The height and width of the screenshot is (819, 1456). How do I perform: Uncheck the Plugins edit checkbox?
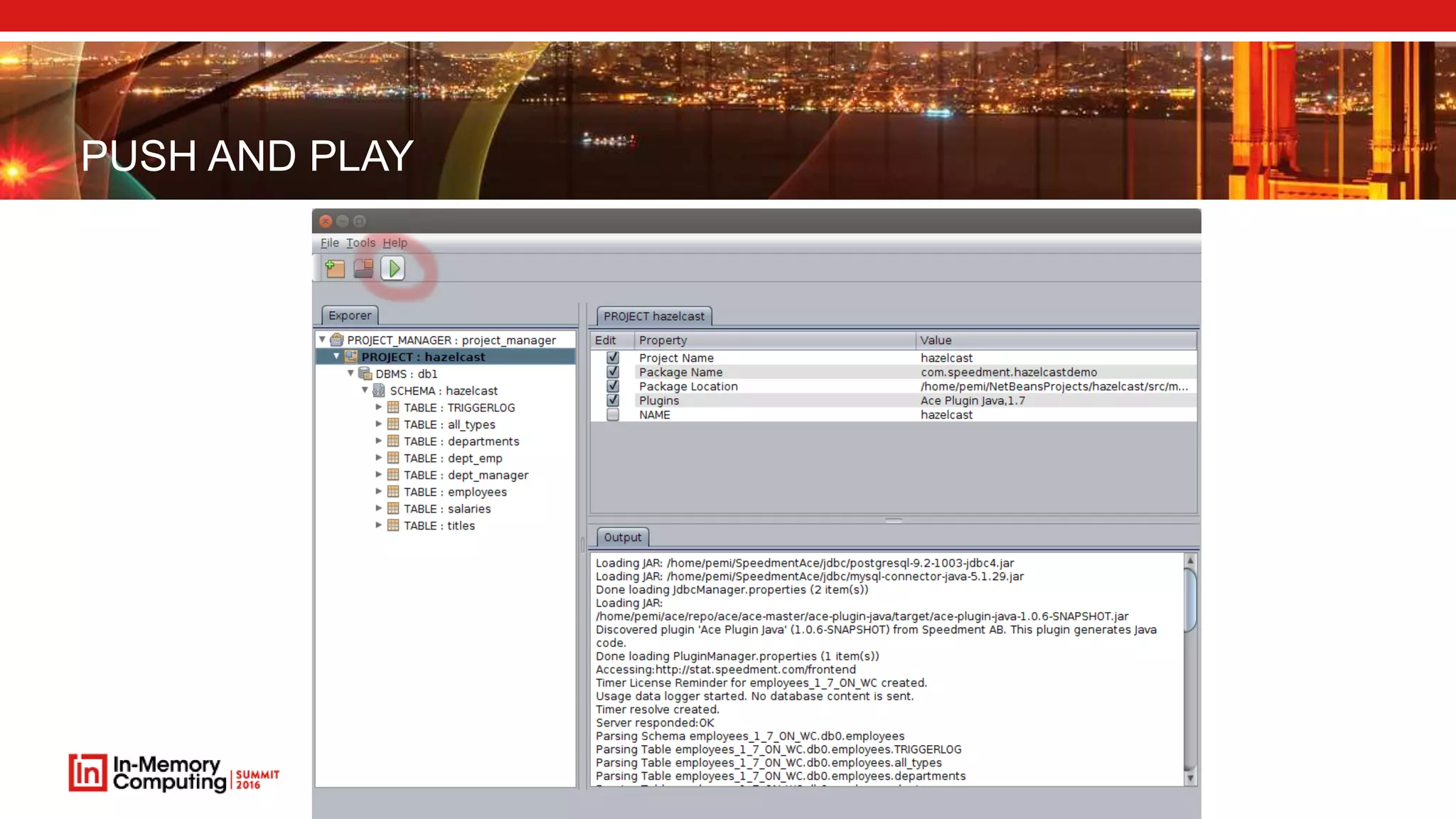613,400
